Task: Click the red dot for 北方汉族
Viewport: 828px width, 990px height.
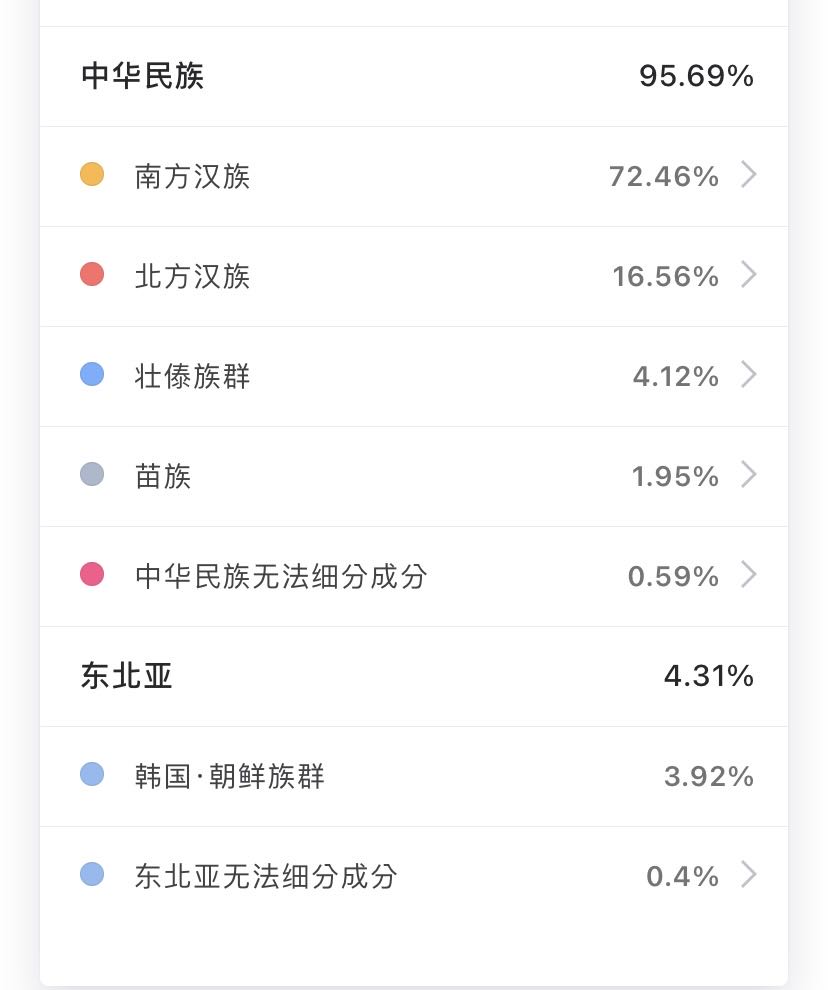Action: tap(92, 275)
